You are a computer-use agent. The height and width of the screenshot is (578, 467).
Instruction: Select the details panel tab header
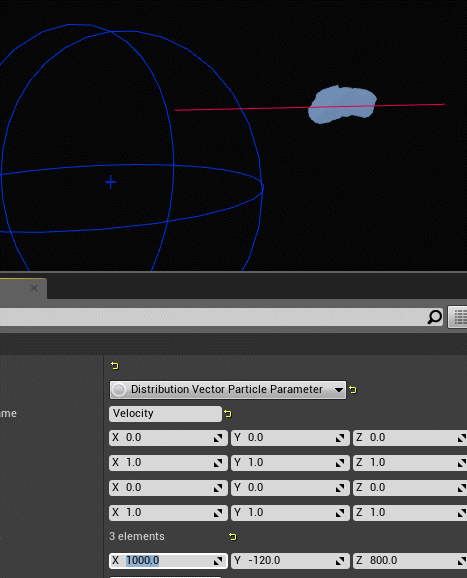(x=23, y=288)
